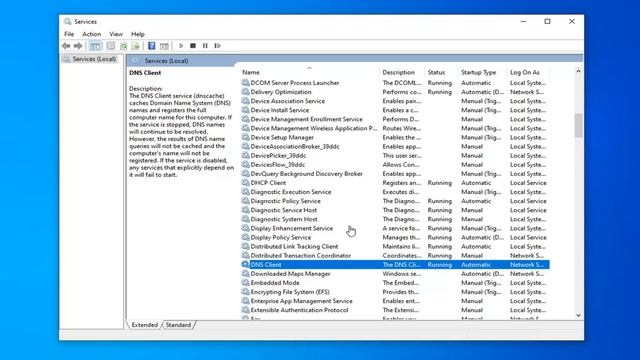
Task: Select Display Enhancement Service row
Action: [395, 228]
